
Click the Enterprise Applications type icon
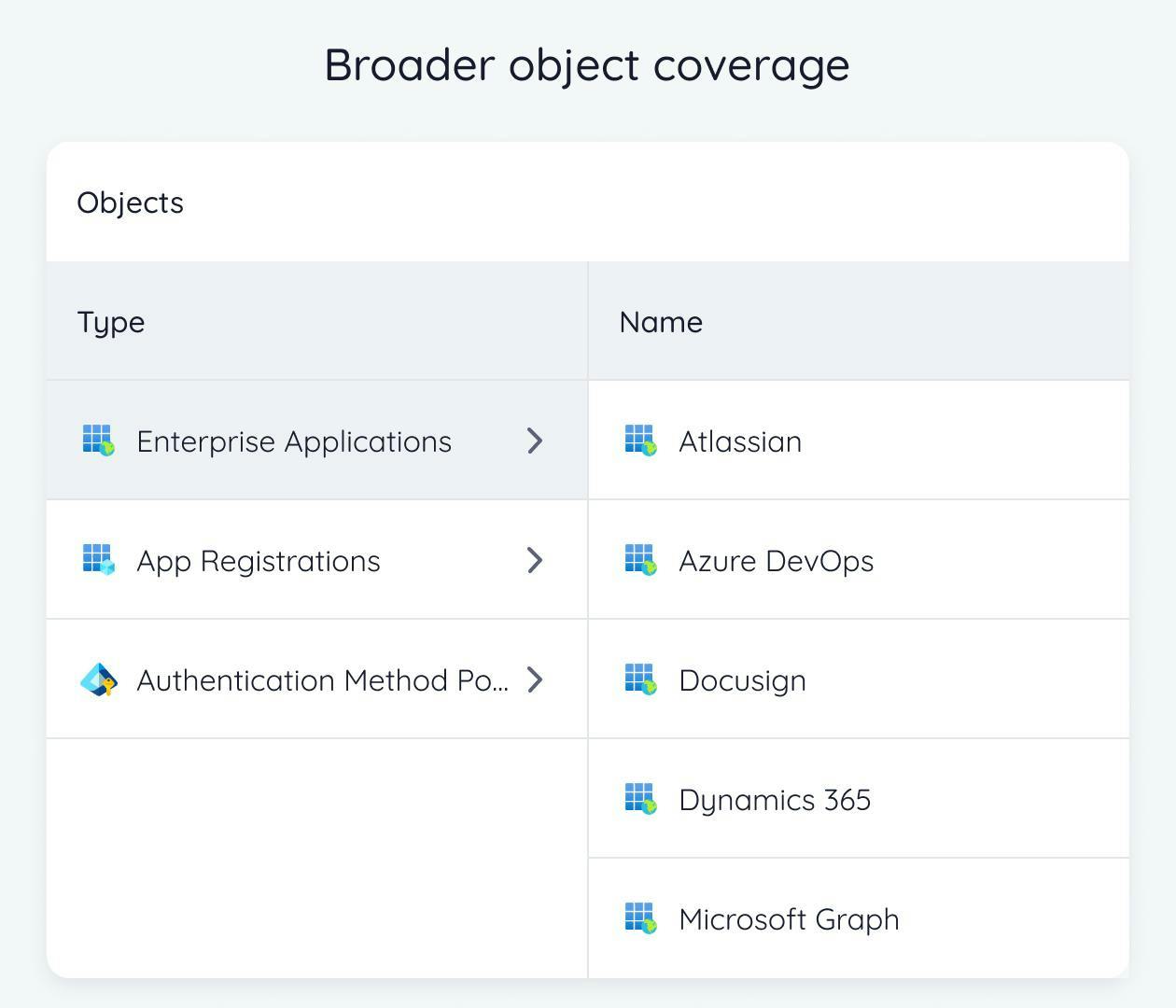tap(98, 441)
